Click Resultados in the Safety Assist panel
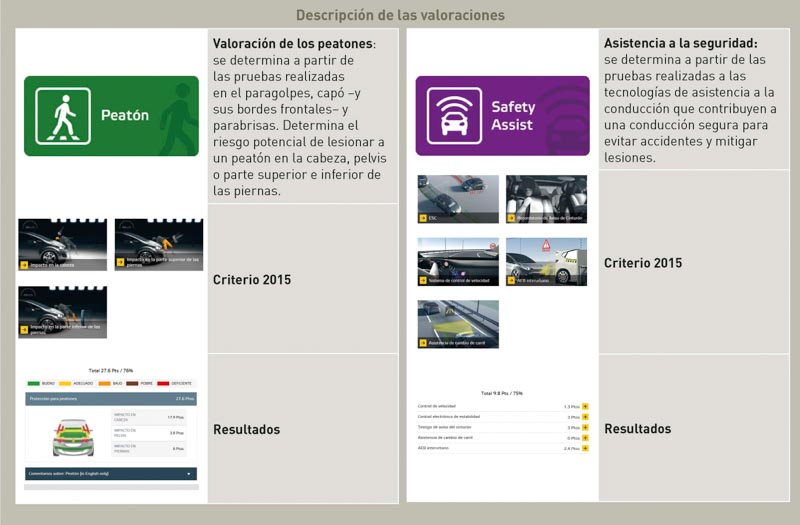The height and width of the screenshot is (525, 800). 638,429
